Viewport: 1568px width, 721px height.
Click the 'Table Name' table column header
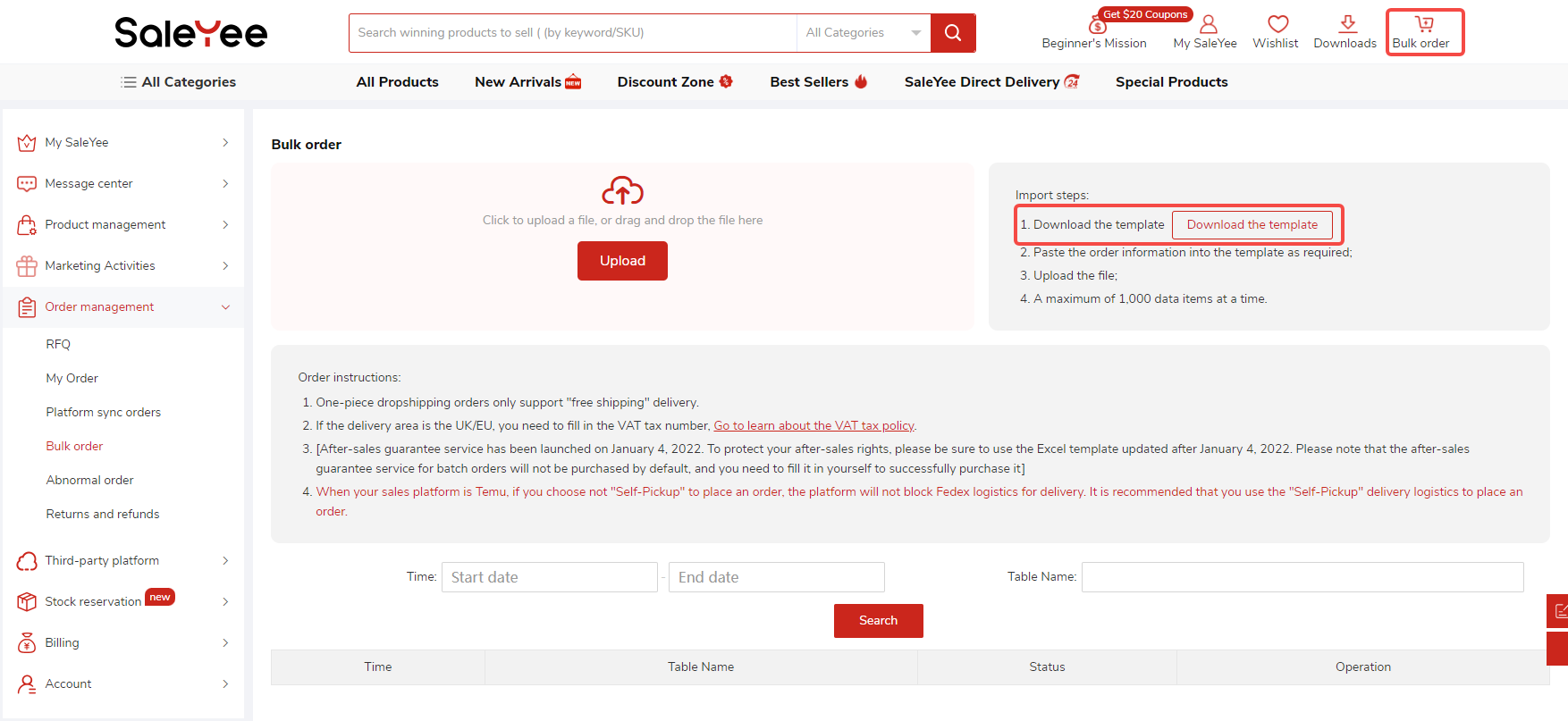(701, 667)
